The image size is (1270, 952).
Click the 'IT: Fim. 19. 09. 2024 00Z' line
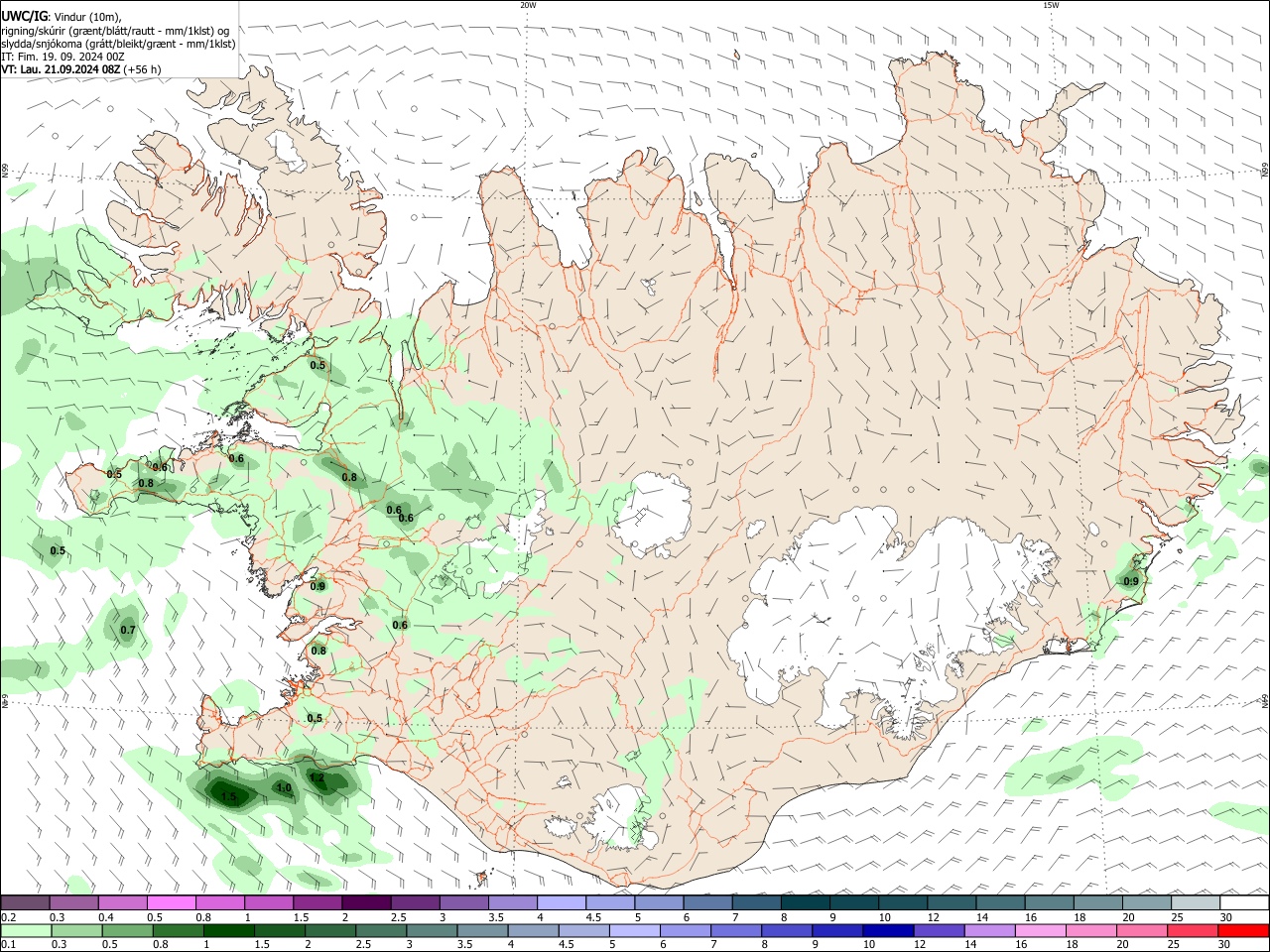pyautogui.click(x=63, y=57)
